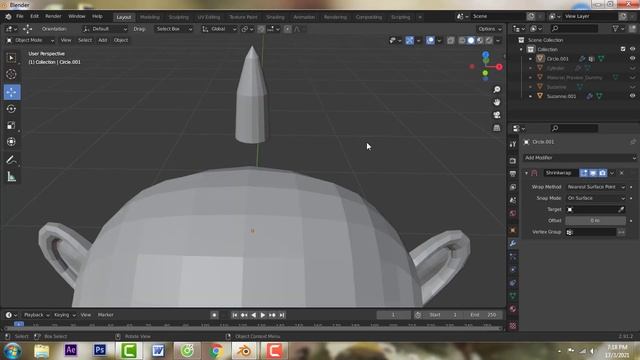Activate the Scale tool
Viewport: 640px width, 360px height.
click(11, 125)
